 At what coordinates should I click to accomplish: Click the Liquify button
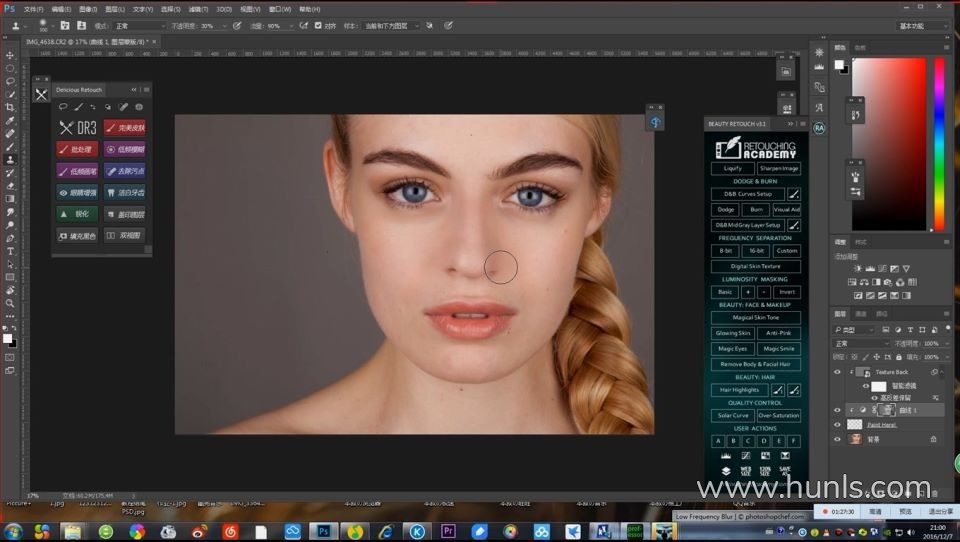coord(732,168)
